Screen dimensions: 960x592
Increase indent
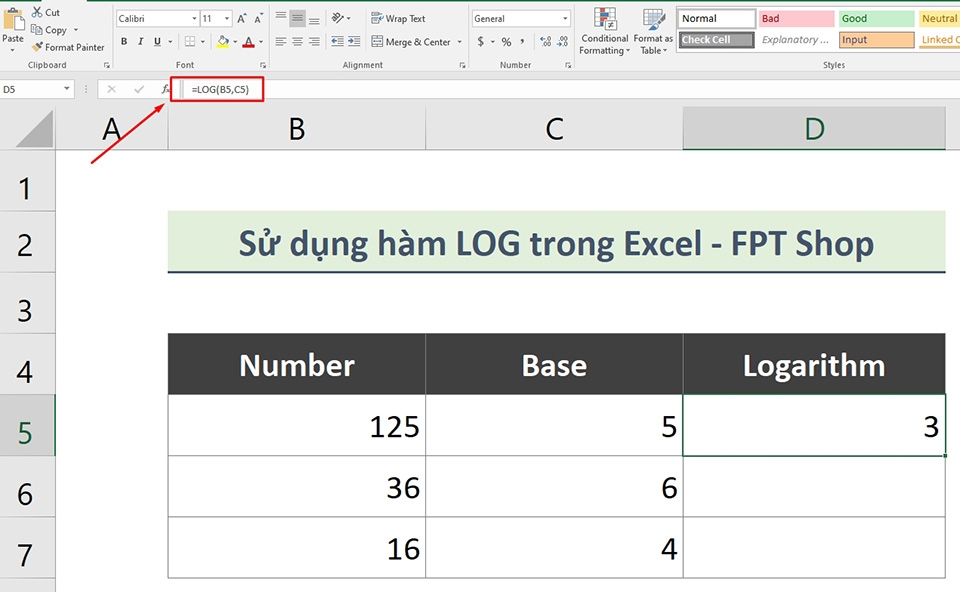pyautogui.click(x=354, y=42)
